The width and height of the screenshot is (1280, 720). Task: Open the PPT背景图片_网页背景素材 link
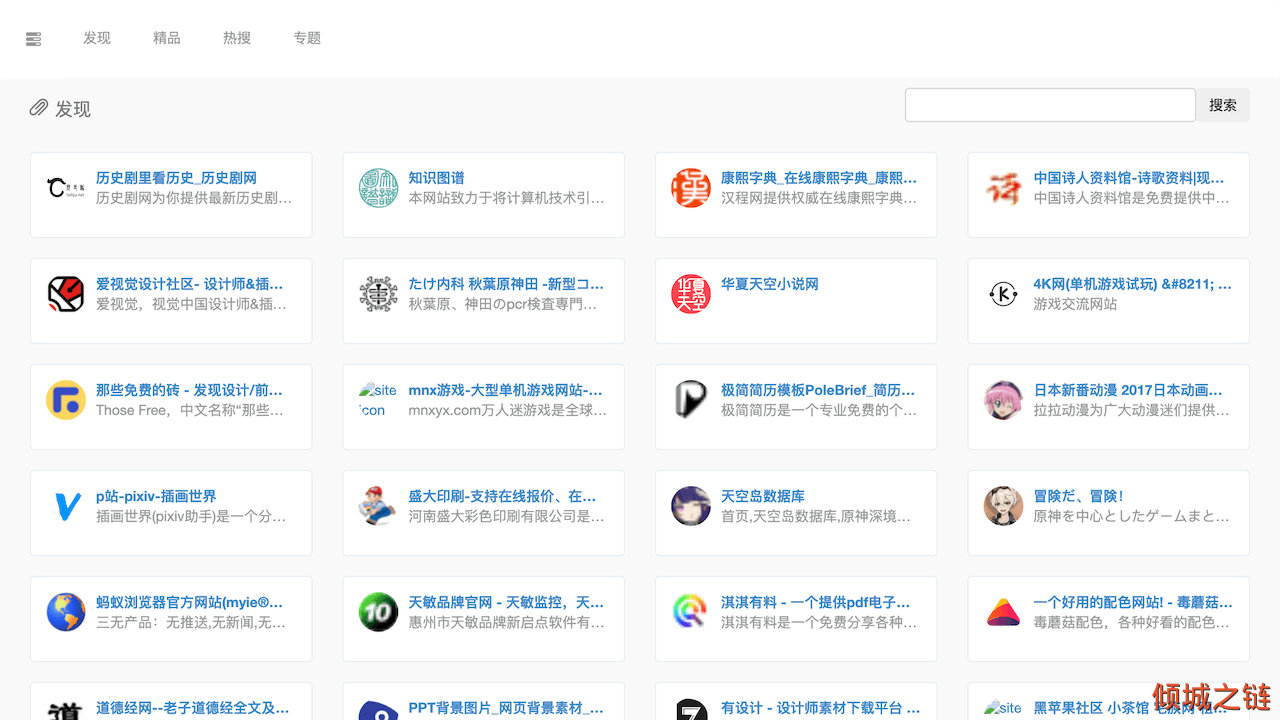tap(507, 708)
